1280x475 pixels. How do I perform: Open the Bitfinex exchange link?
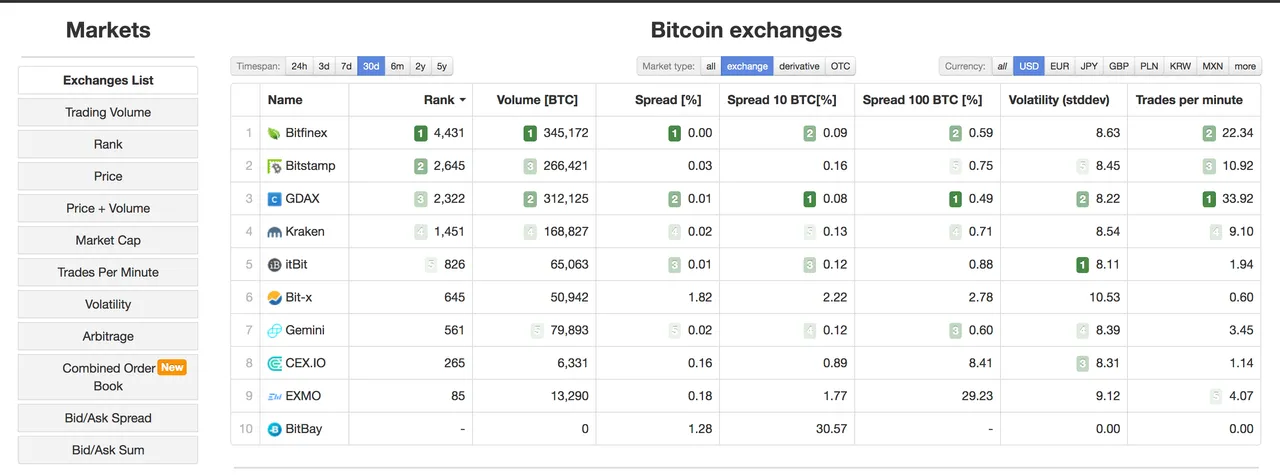click(306, 133)
